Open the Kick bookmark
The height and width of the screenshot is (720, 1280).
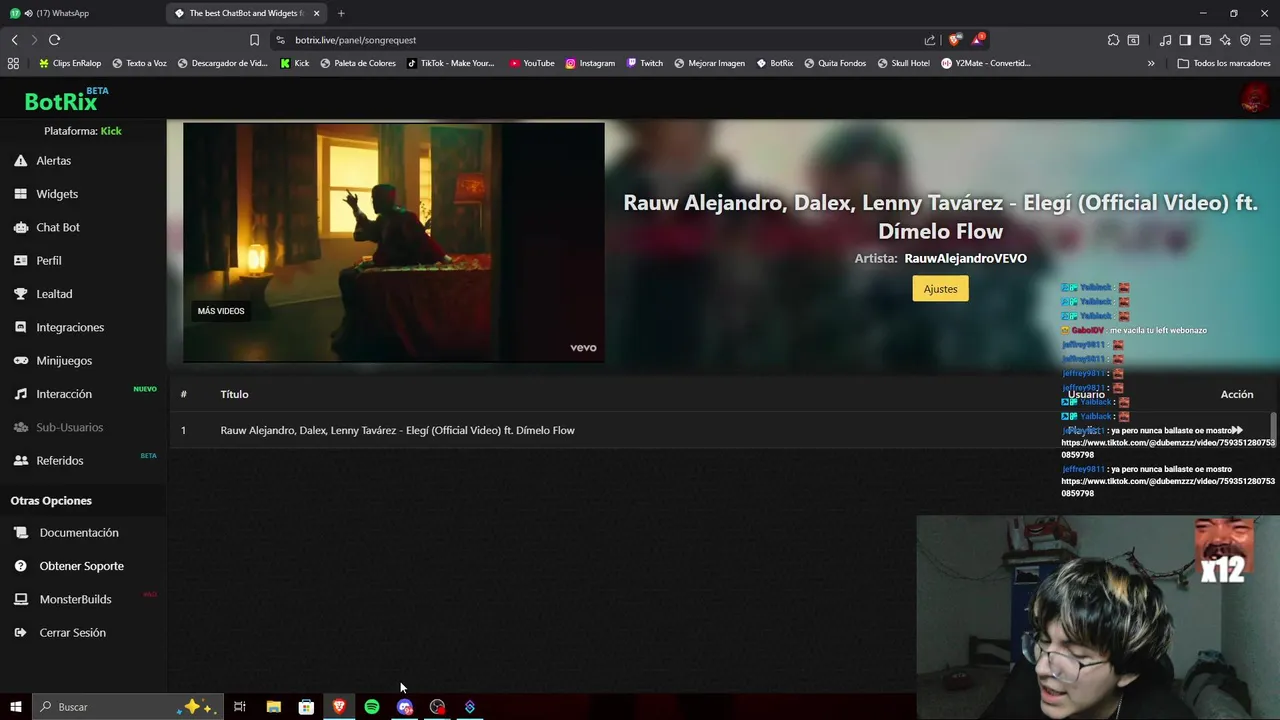coord(295,63)
